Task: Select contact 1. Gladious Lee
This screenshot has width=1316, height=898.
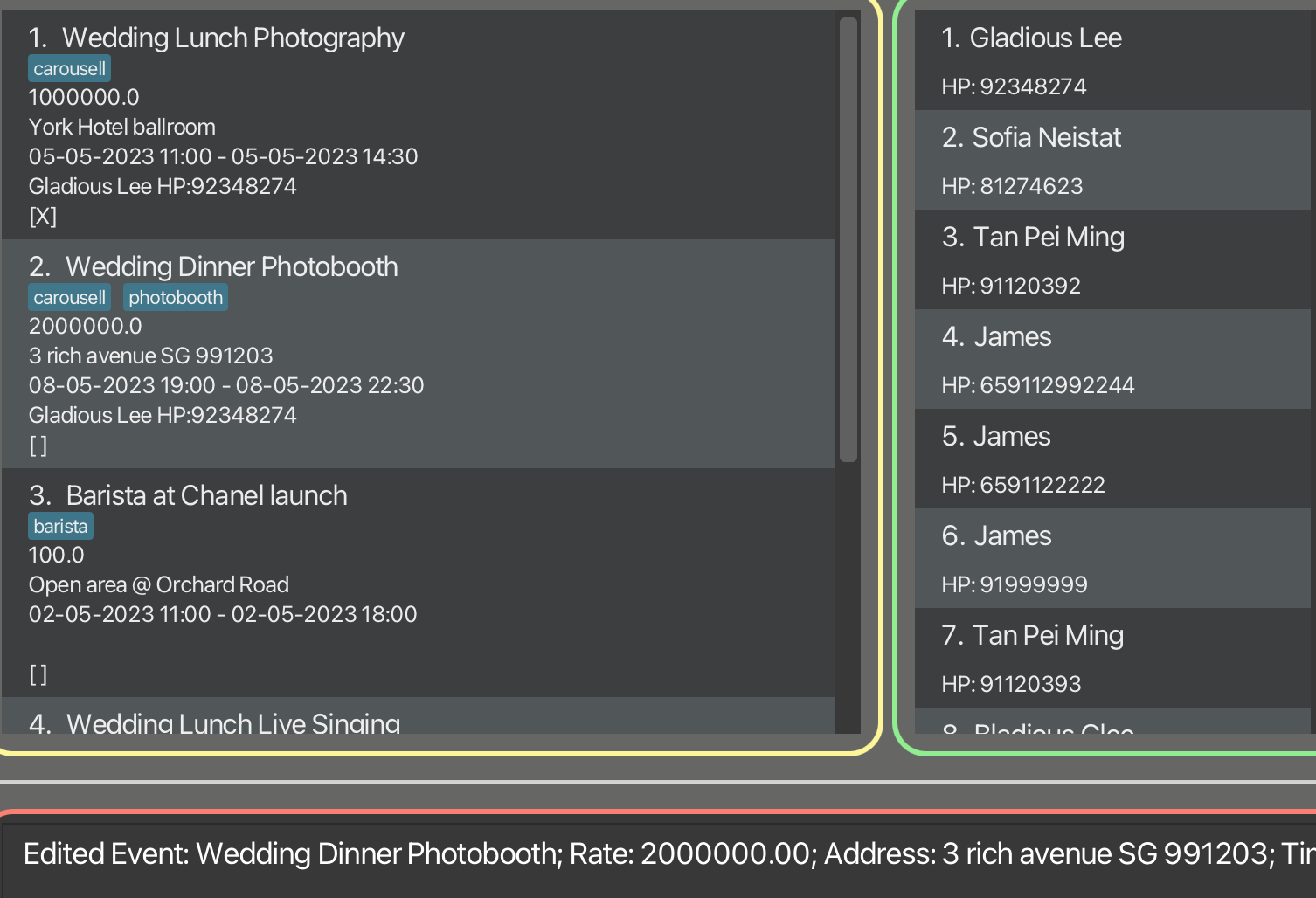Action: click(x=1112, y=60)
